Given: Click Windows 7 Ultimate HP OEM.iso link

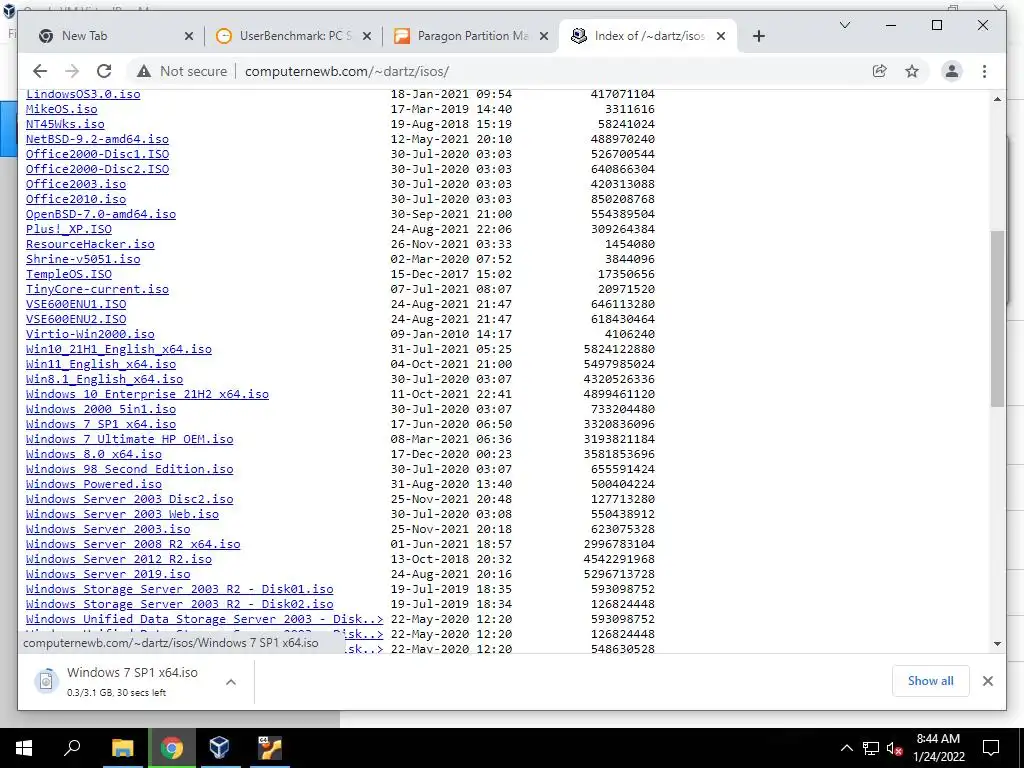Looking at the screenshot, I should (129, 440).
